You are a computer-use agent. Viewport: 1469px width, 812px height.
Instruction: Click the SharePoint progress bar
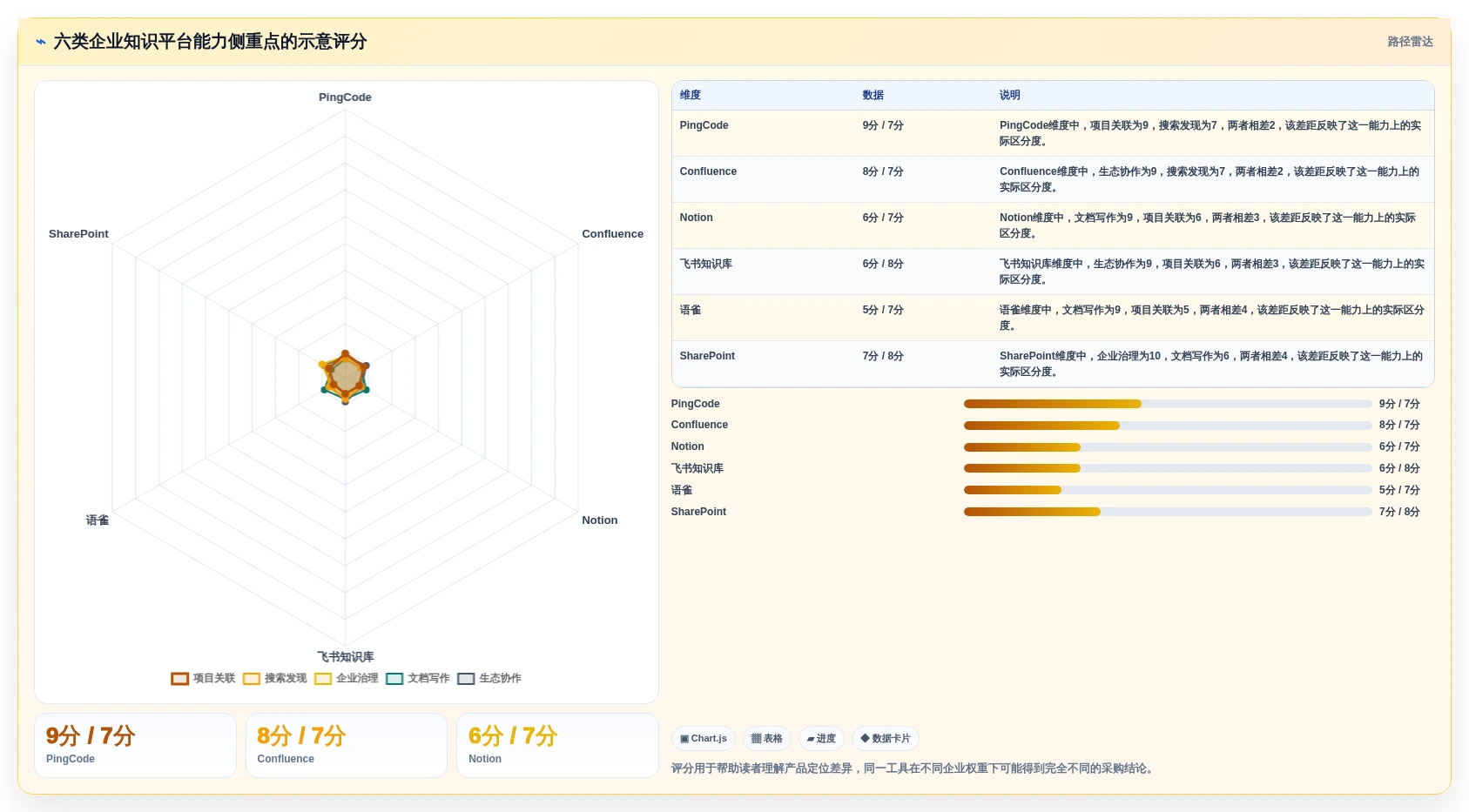coord(1168,512)
